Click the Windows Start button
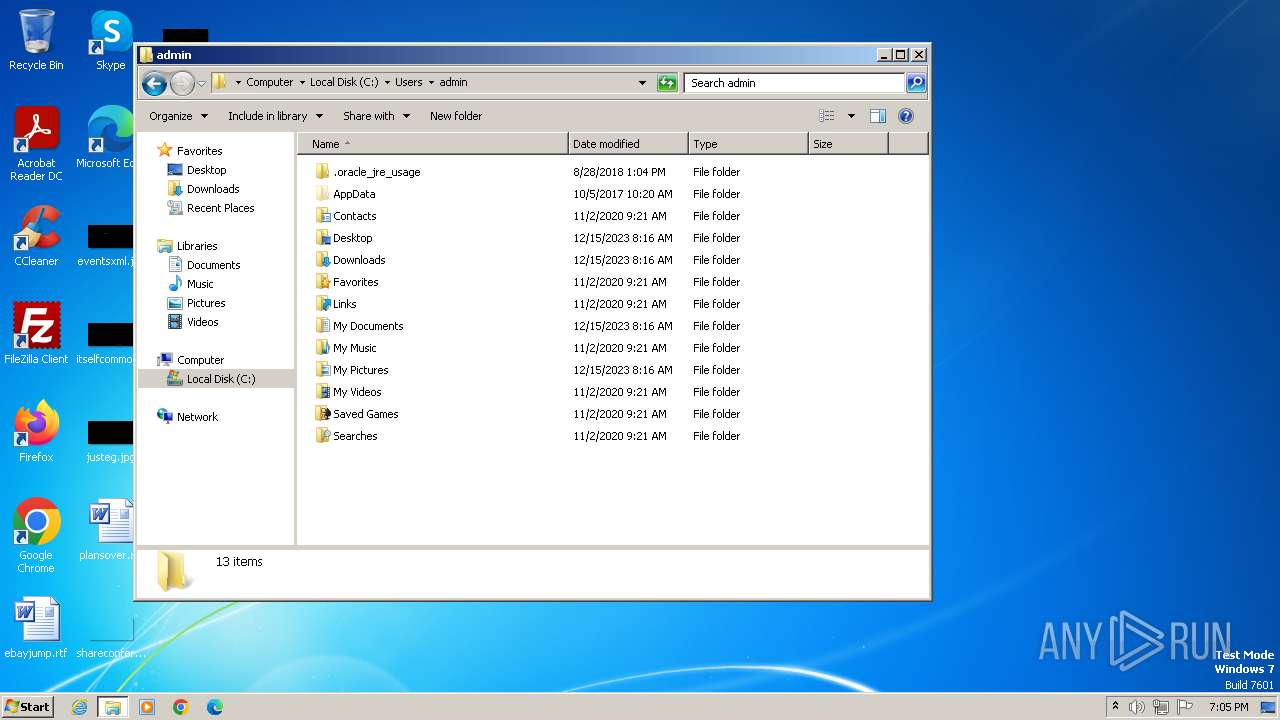This screenshot has height=720, width=1280. click(x=27, y=706)
